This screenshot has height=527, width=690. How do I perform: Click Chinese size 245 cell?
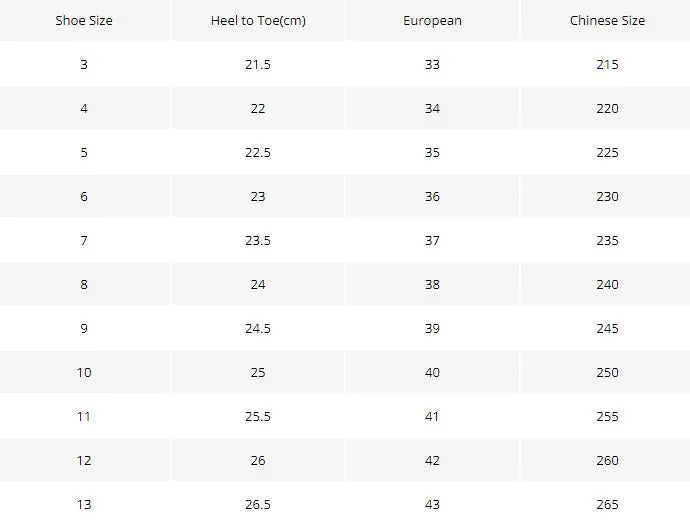click(x=607, y=329)
